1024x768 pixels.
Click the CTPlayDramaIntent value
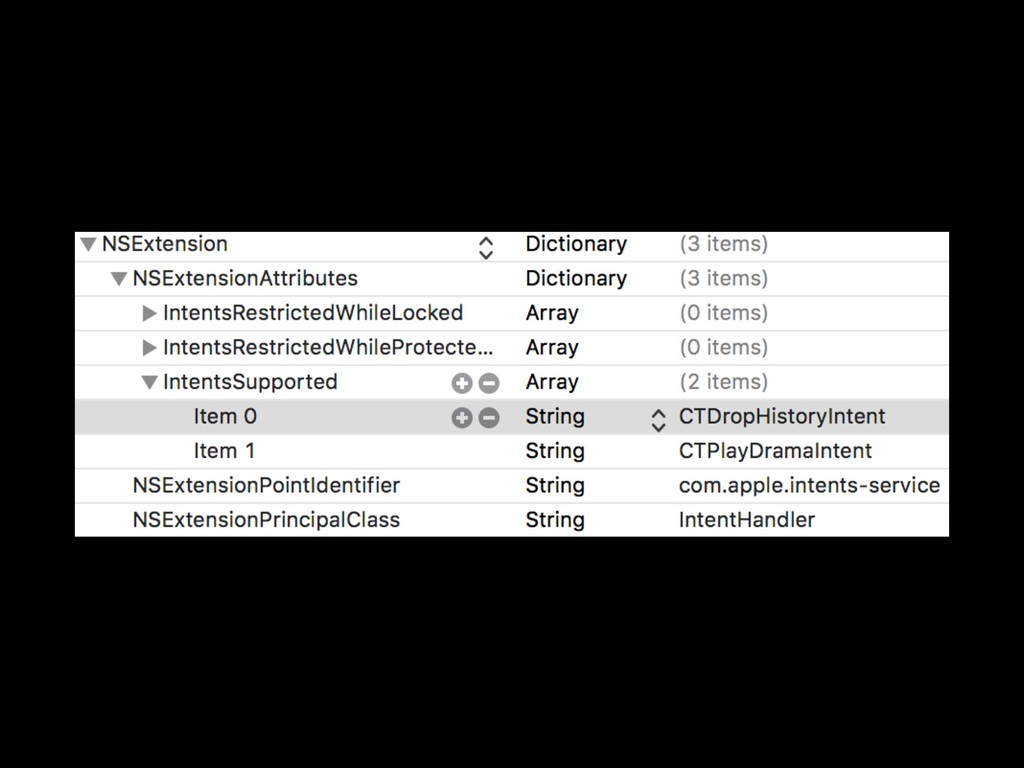click(x=775, y=451)
